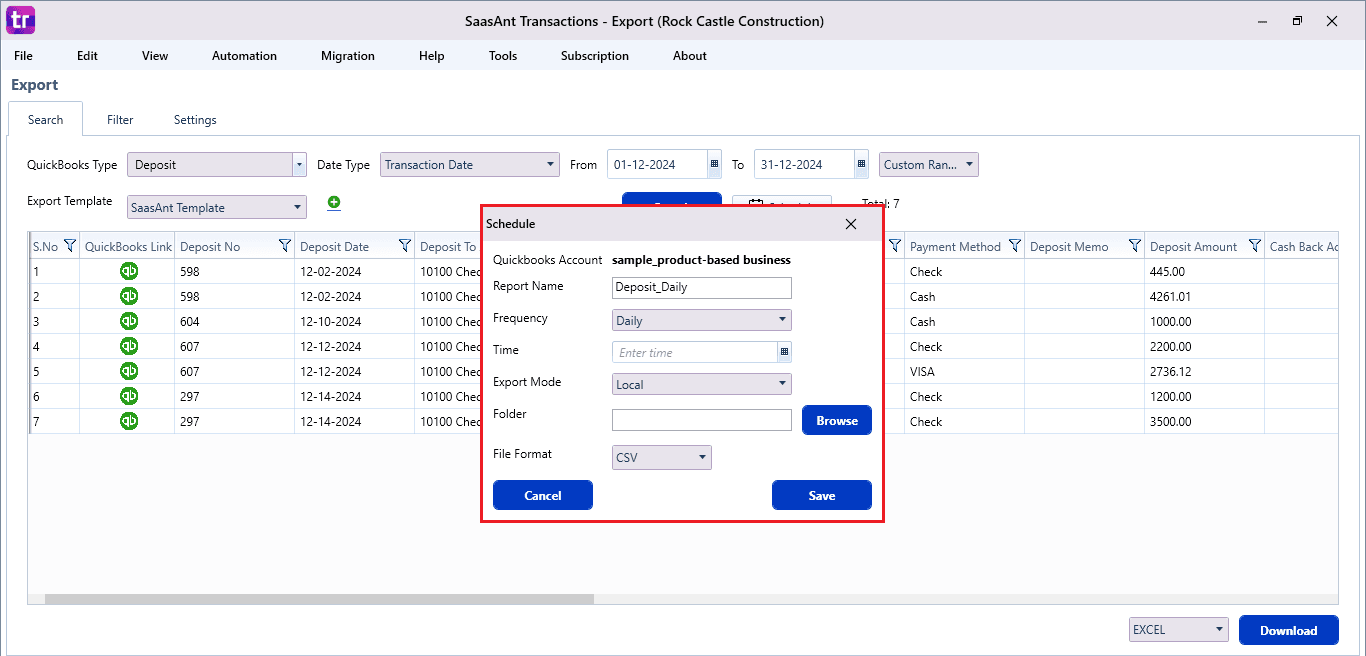Filter the Payment Method column
Screen dimensions: 1366x656
(x=1015, y=246)
